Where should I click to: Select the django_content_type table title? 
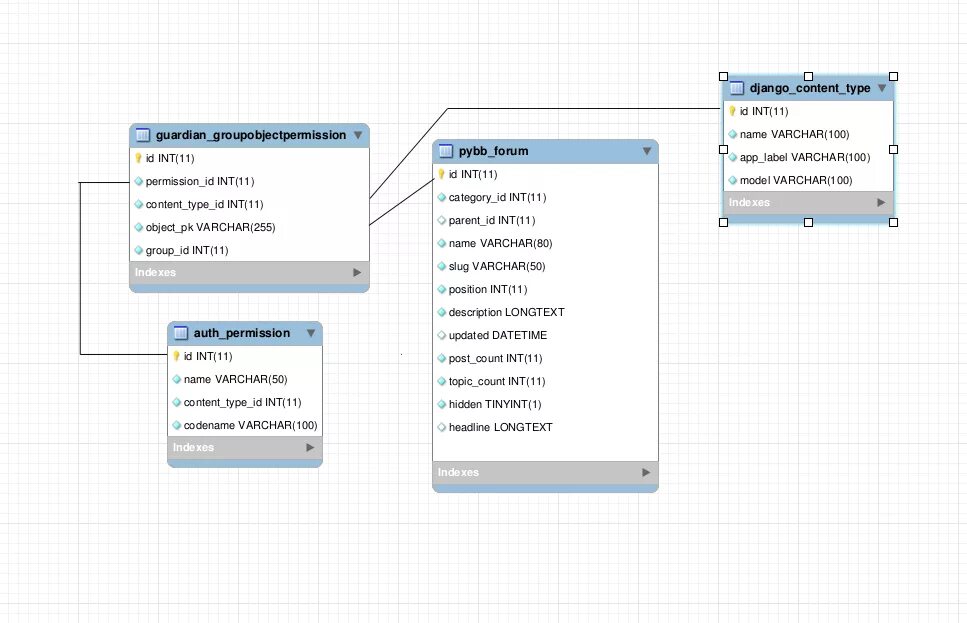coord(810,88)
